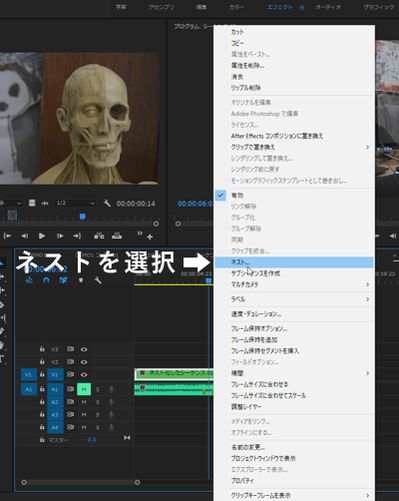Toggle lock on the top video track
The width and height of the screenshot is (399, 501).
point(42,349)
